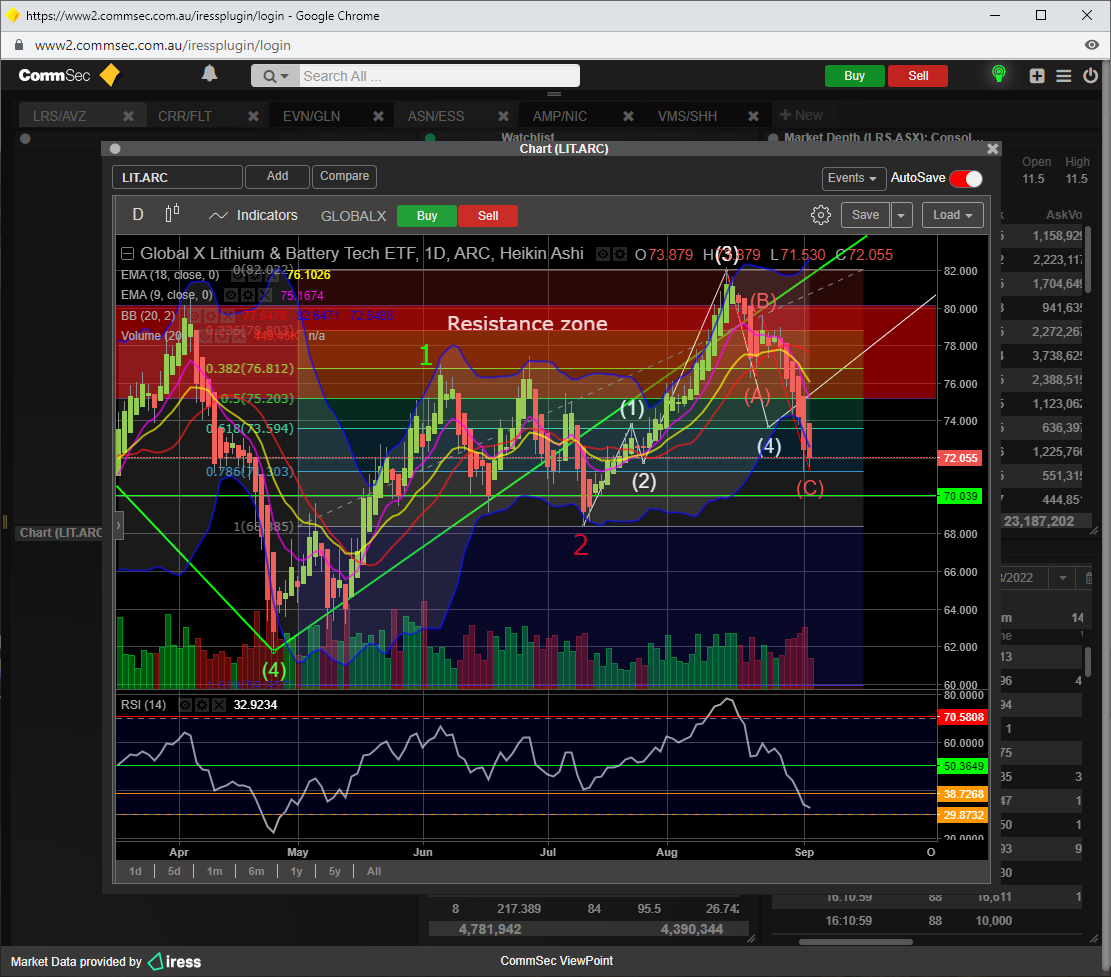Viewport: 1111px width, 977px height.
Task: Select the All time range
Action: [374, 871]
